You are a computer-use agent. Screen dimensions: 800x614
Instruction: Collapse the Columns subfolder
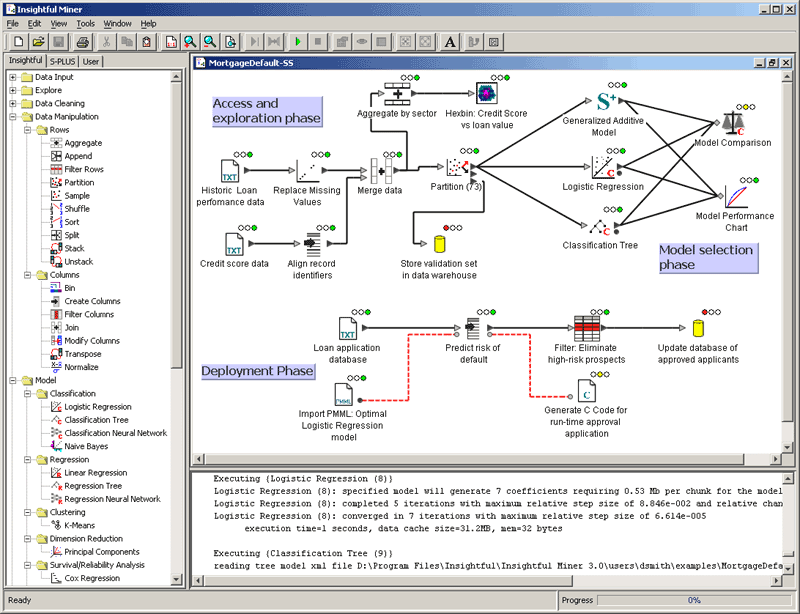click(28, 275)
